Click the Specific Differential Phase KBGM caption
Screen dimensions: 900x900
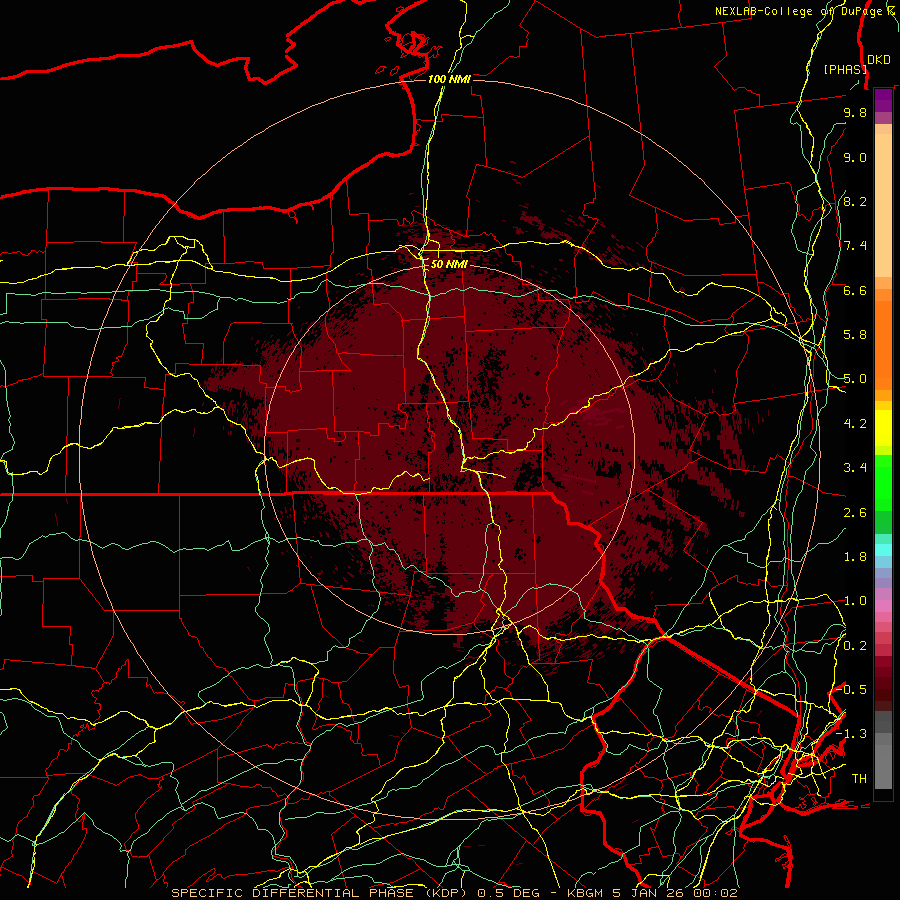(x=454, y=893)
